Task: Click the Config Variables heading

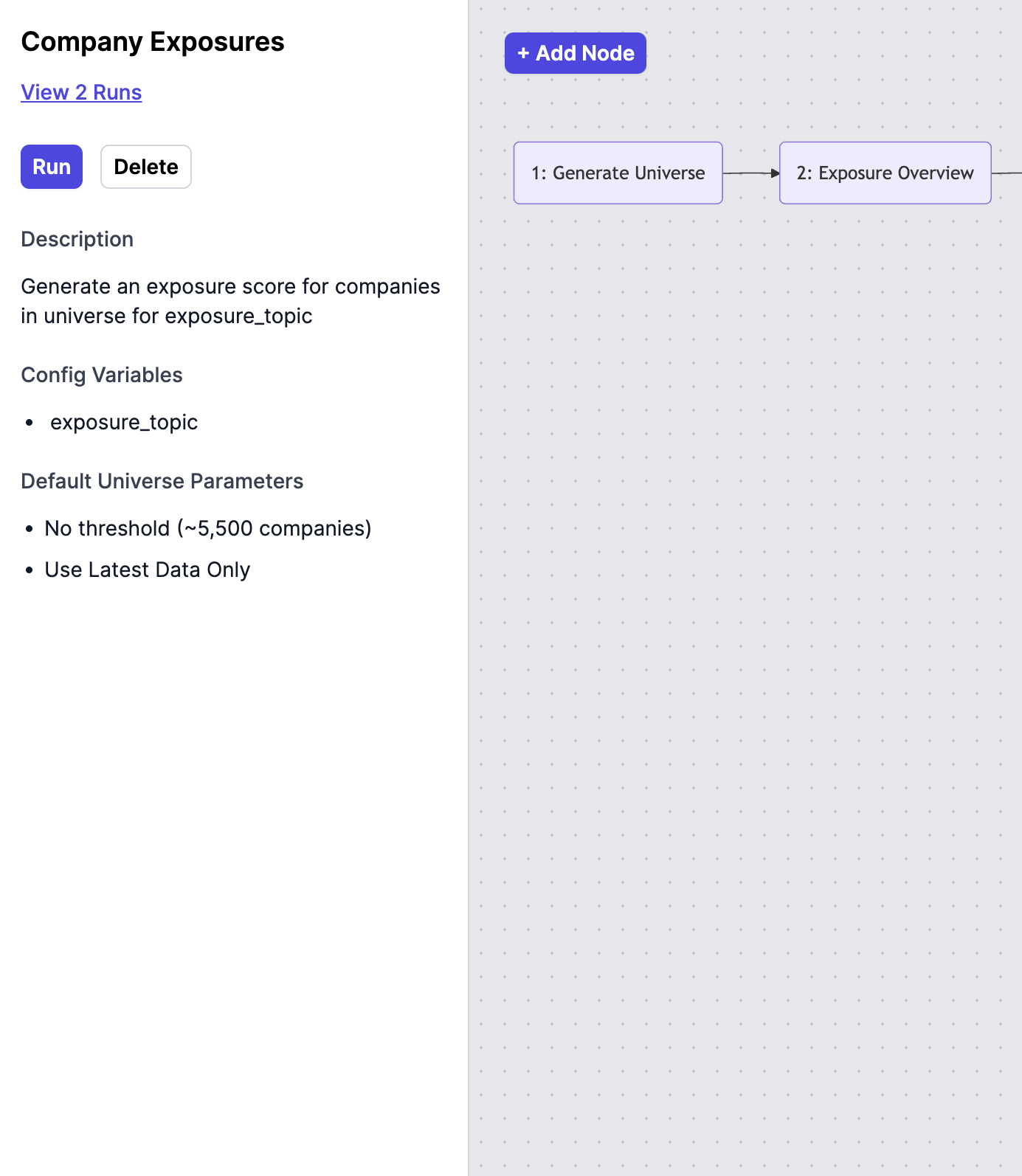Action: (102, 375)
